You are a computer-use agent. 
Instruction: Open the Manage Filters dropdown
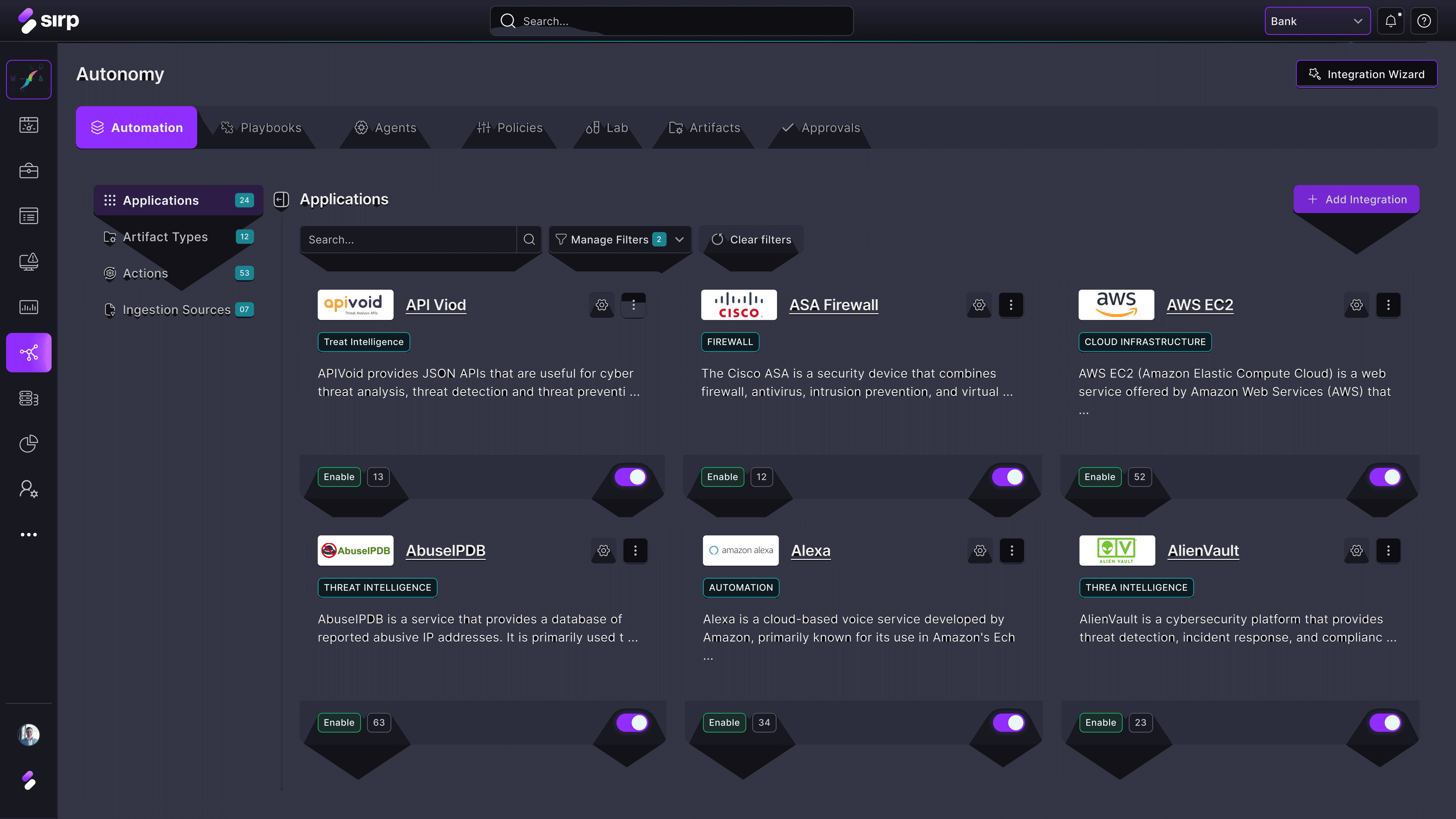(620, 240)
